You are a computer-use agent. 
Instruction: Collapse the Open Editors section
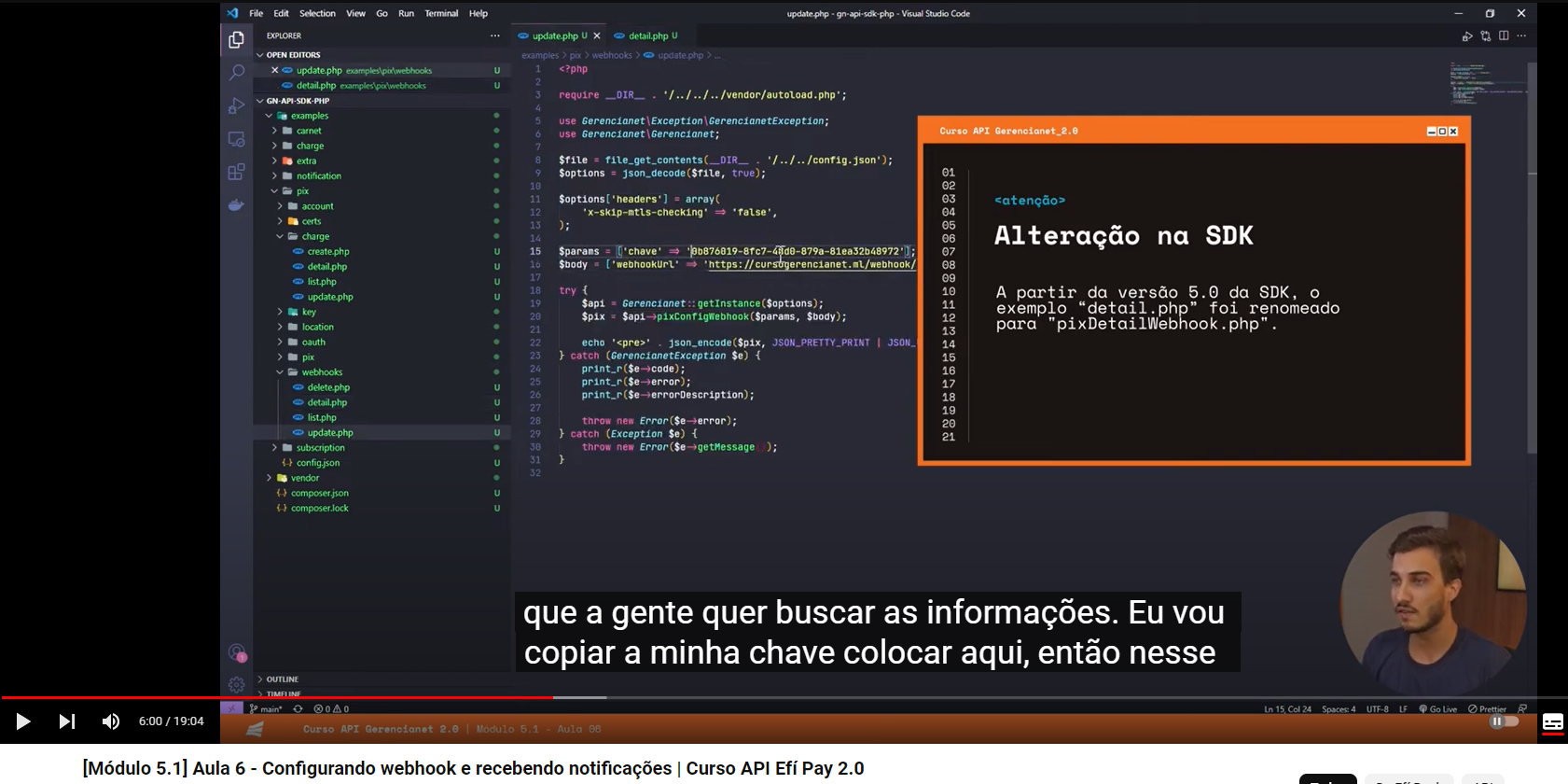292,55
